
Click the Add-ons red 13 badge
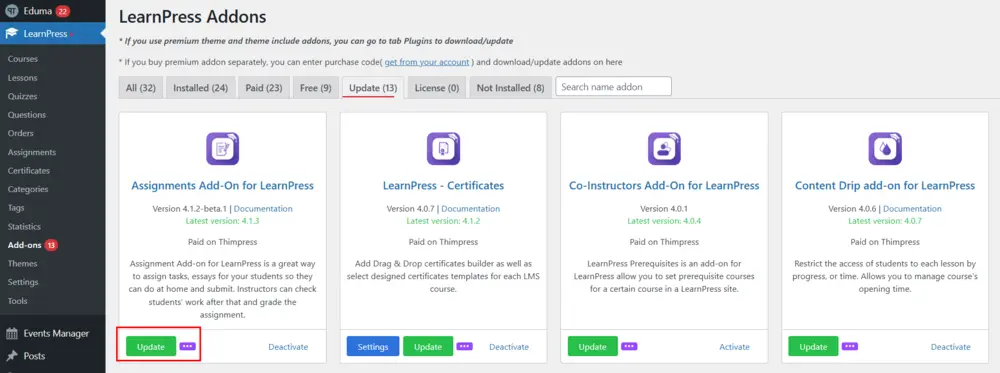[51, 245]
